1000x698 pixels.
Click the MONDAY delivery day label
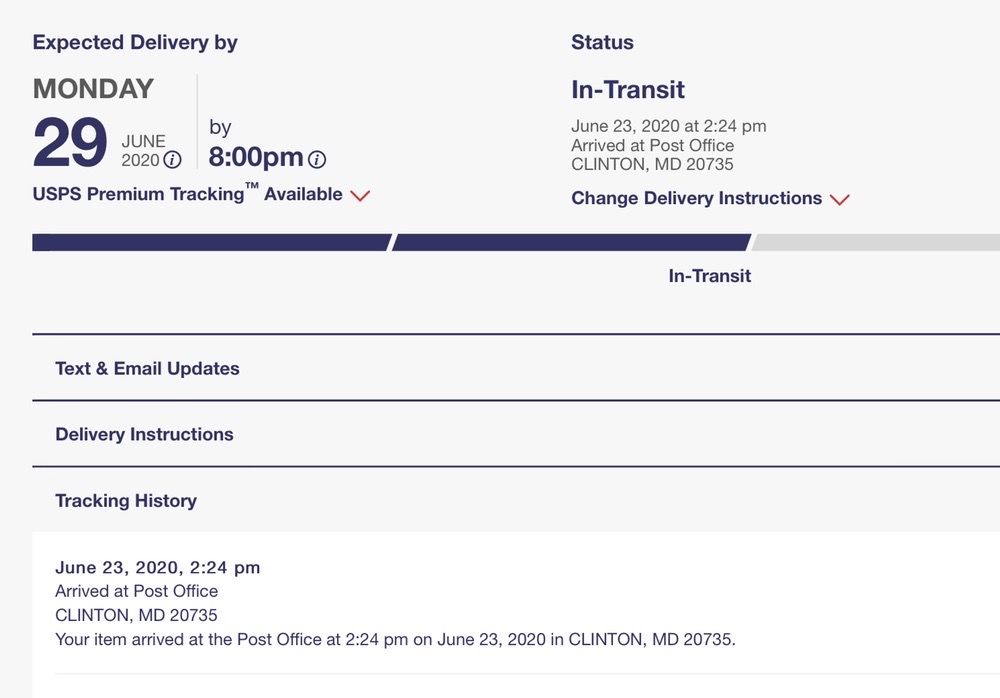93,89
